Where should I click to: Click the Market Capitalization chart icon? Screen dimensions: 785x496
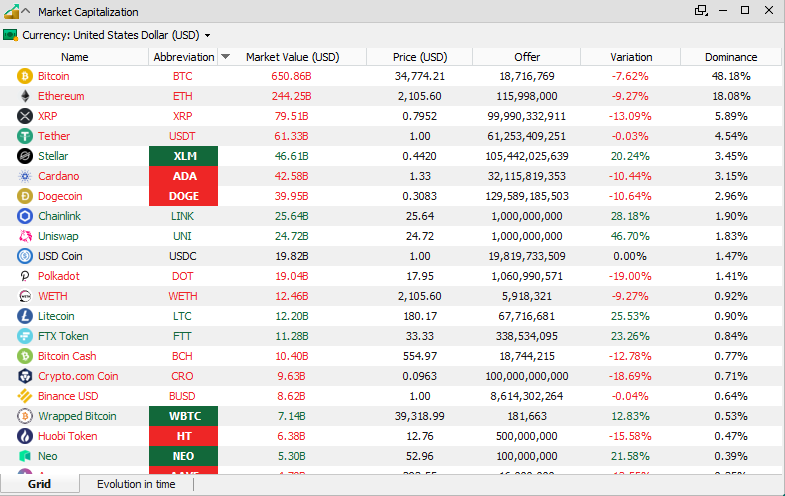coord(11,11)
